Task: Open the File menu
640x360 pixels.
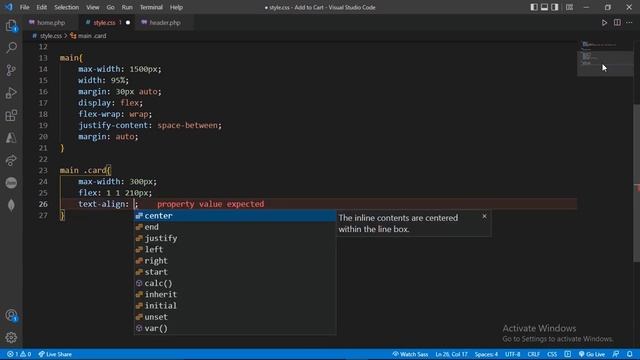Action: coord(24,7)
